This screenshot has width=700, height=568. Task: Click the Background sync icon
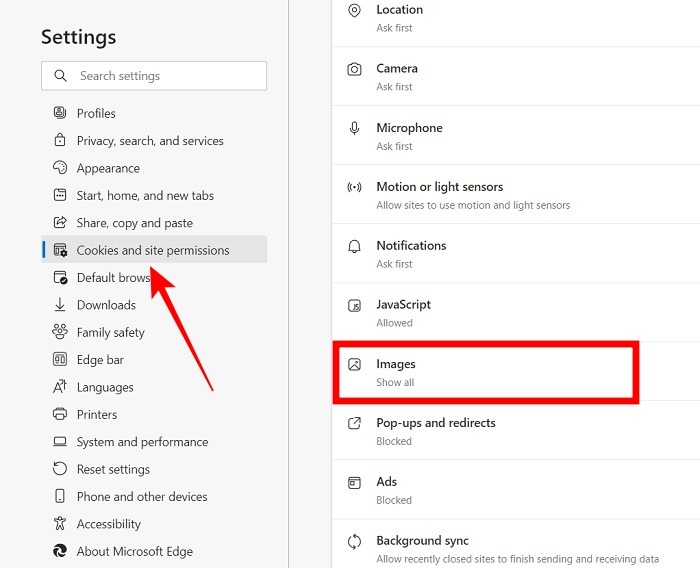[354, 541]
